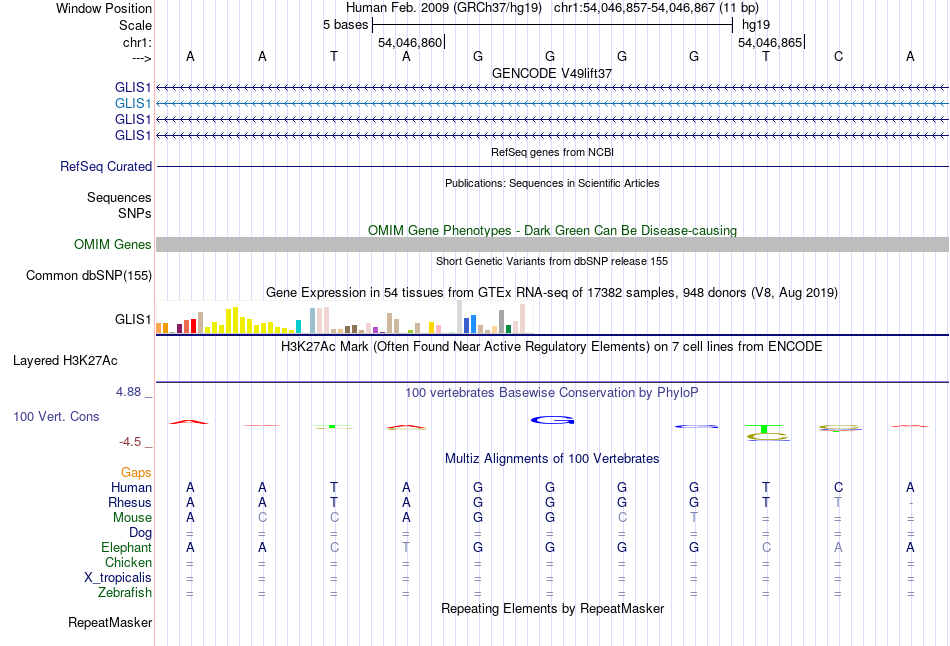Click the '5 bases' scale text
Screen dimensions: 950x646
click(x=345, y=25)
